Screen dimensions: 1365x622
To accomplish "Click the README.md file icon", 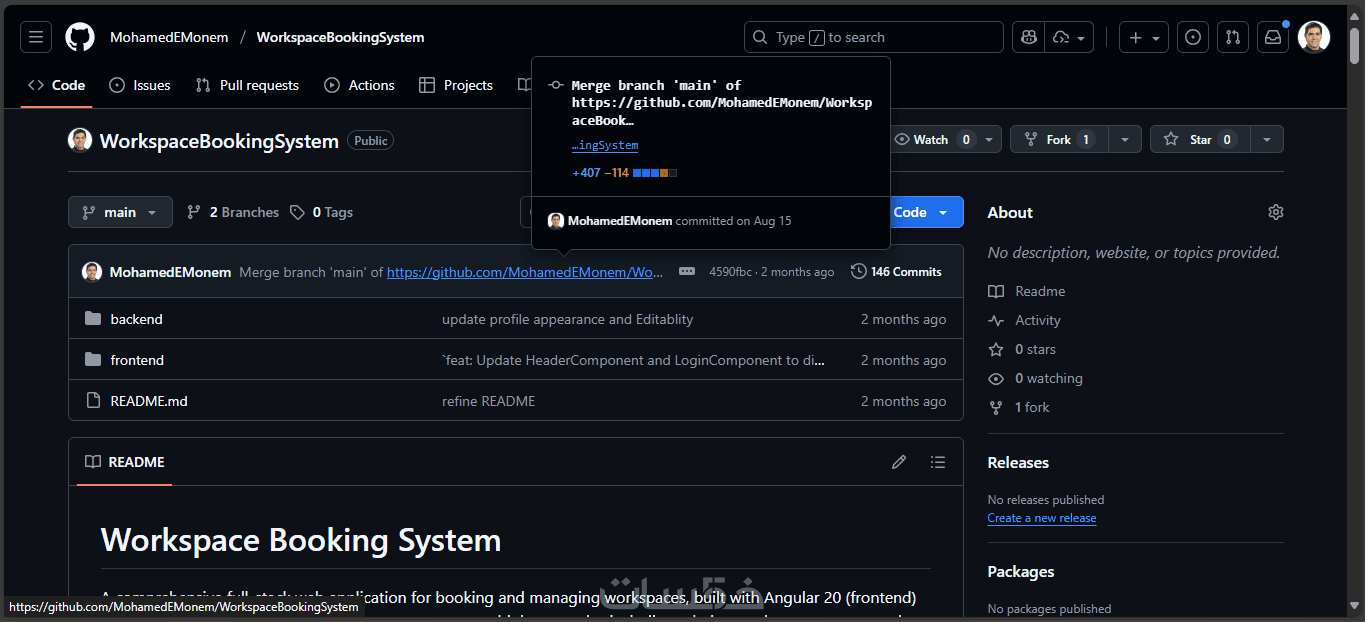I will (93, 401).
